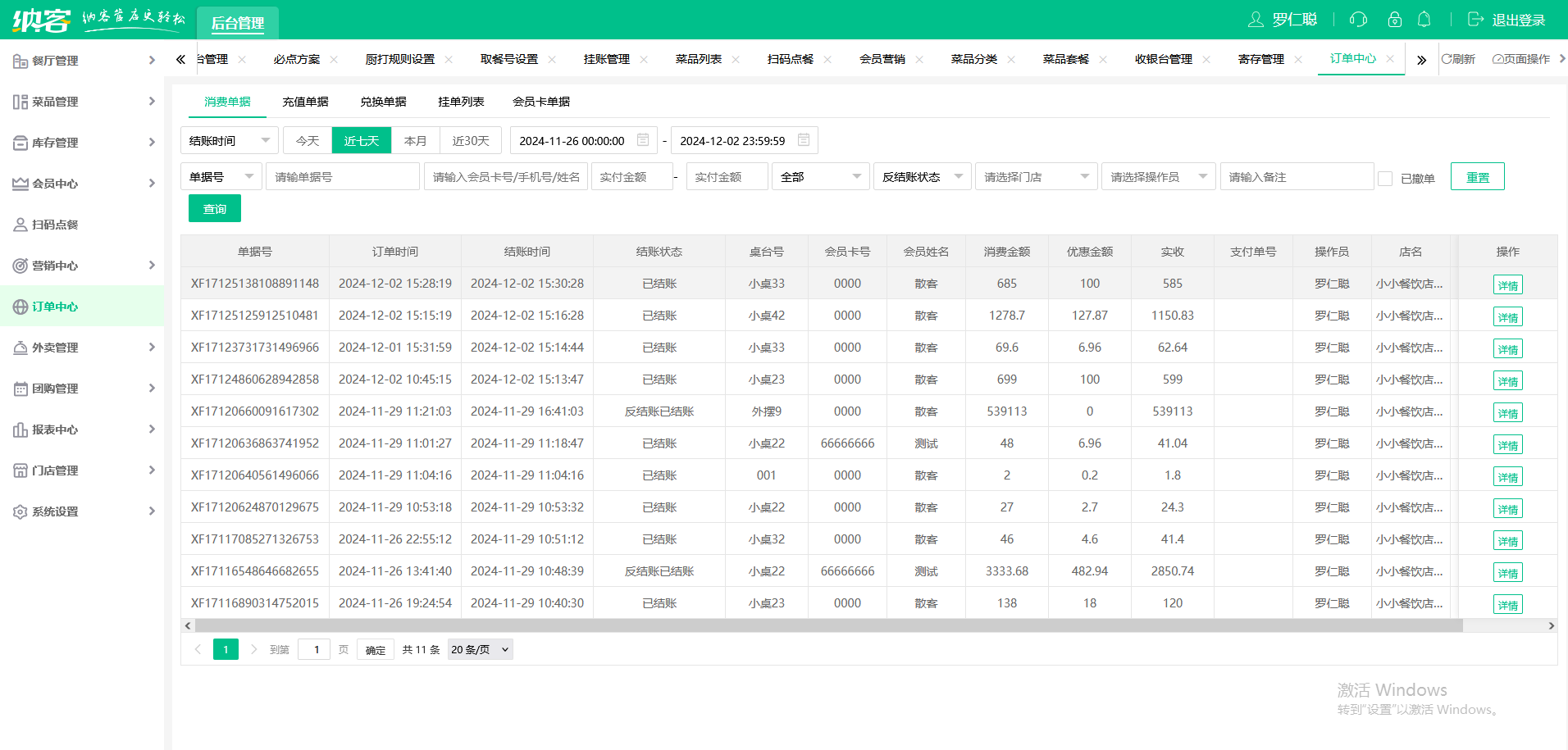The width and height of the screenshot is (1568, 750).
Task: Open end date calendar picker icon
Action: click(804, 140)
